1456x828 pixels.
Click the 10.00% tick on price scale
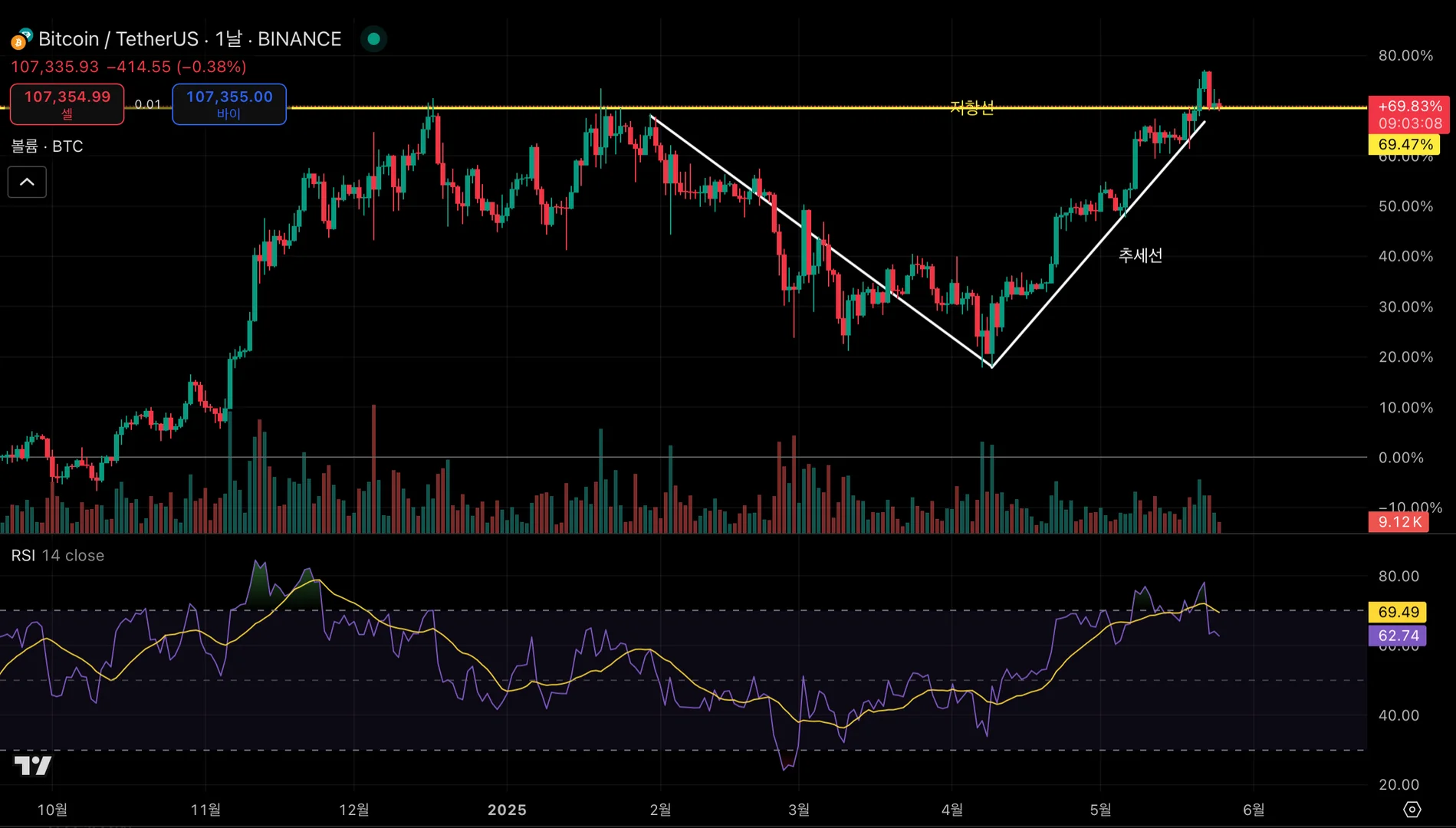tap(1405, 407)
